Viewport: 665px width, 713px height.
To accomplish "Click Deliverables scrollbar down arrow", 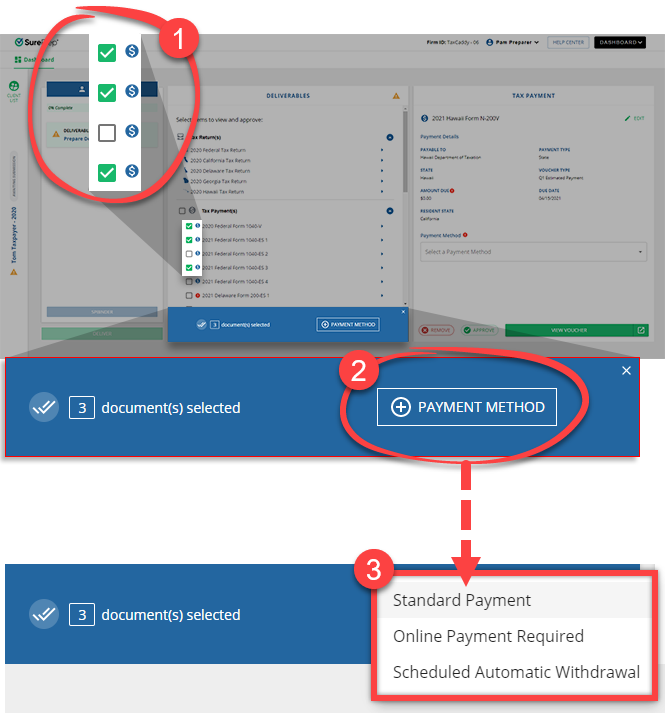I will [405, 303].
